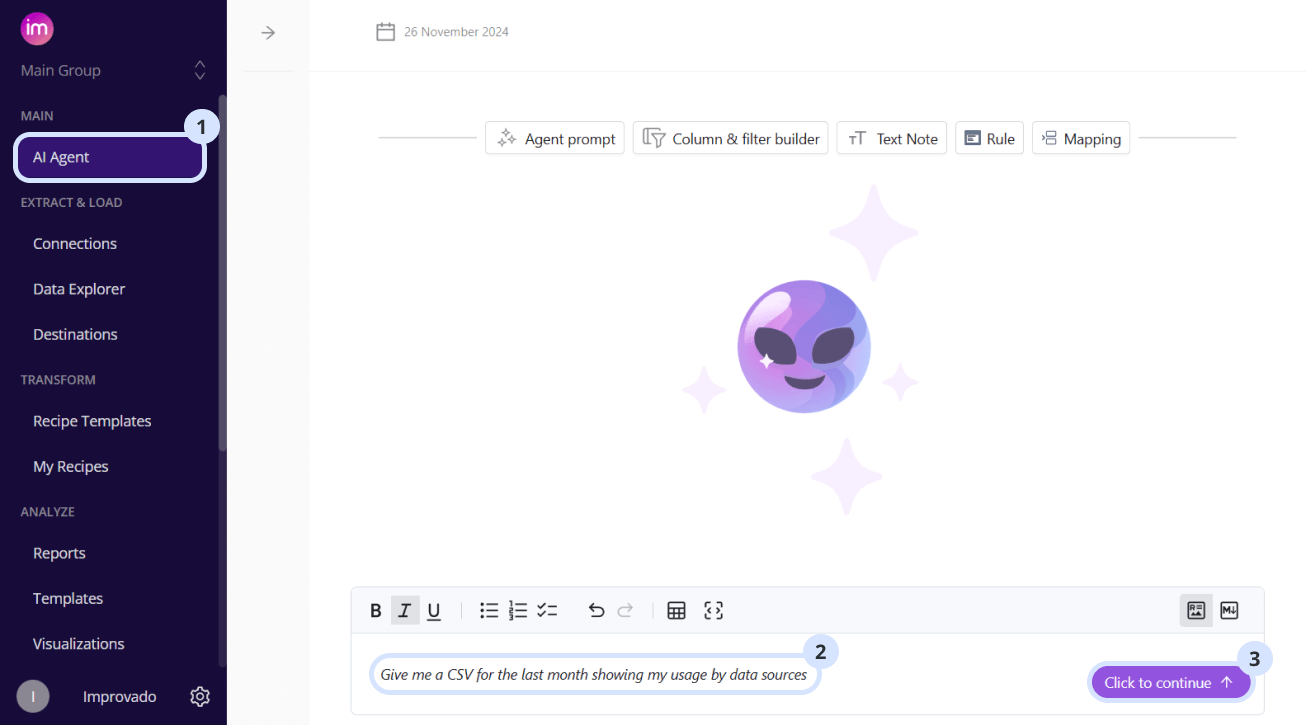Insert a bulleted list
Screen dimensions: 1314x725
click(x=489, y=610)
